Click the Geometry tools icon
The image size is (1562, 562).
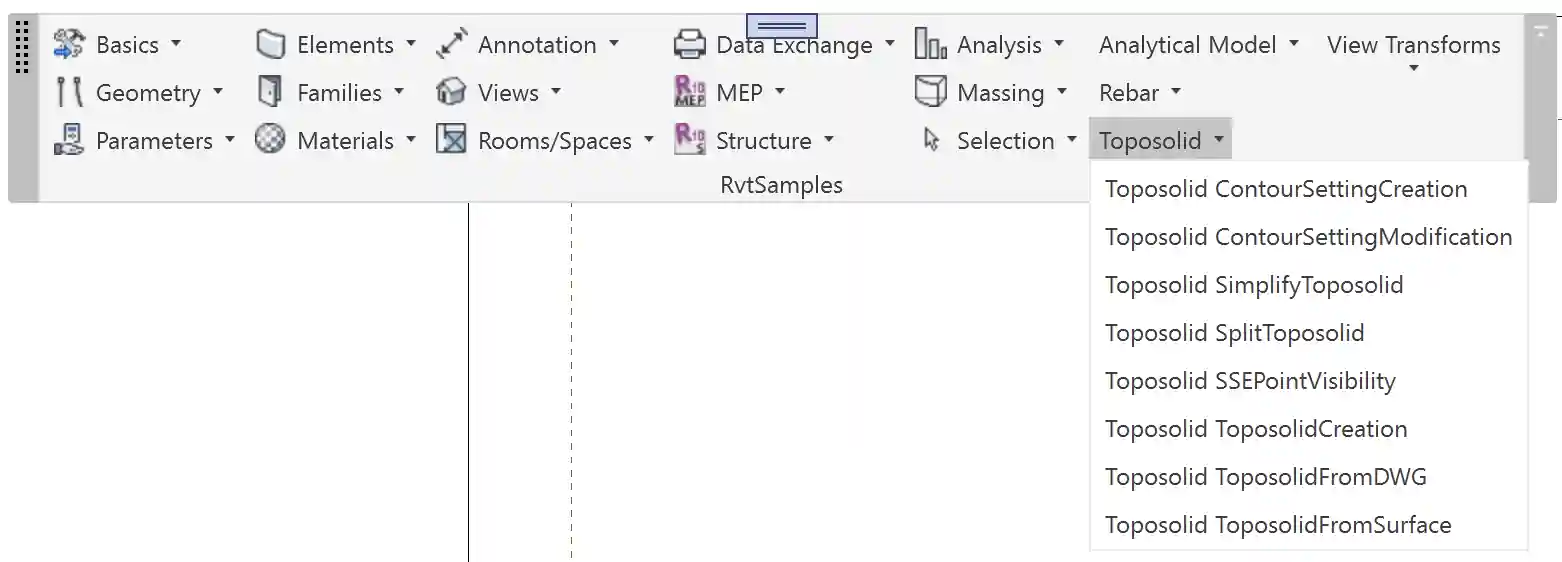click(x=69, y=93)
